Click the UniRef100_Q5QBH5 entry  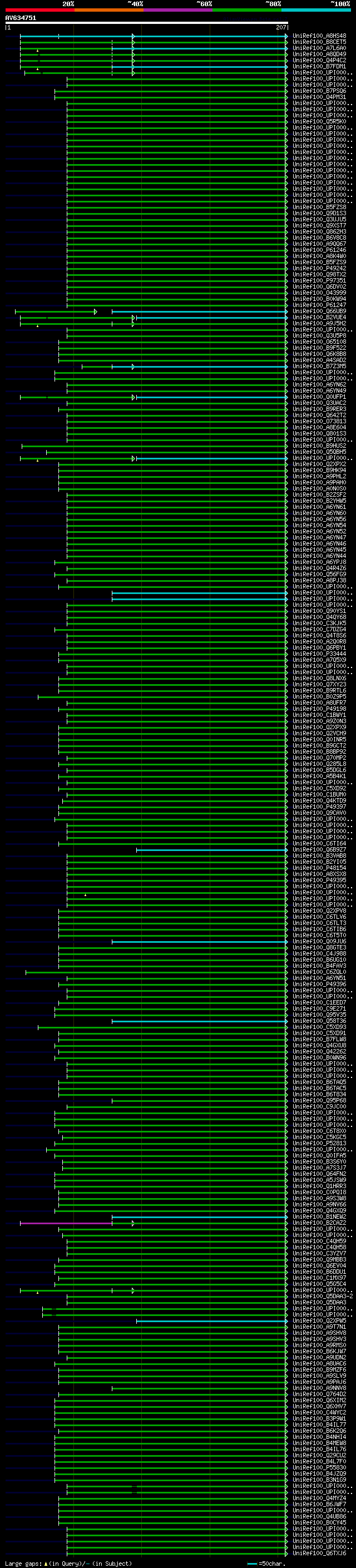click(319, 452)
